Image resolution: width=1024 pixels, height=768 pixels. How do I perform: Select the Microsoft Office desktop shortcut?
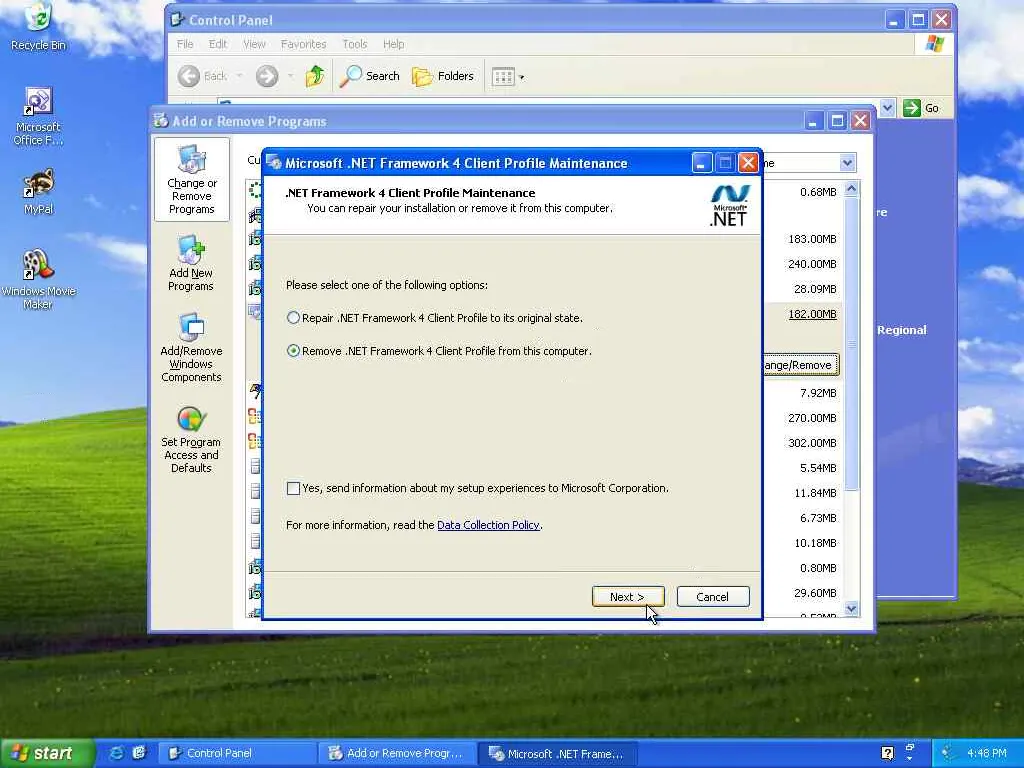[x=38, y=116]
